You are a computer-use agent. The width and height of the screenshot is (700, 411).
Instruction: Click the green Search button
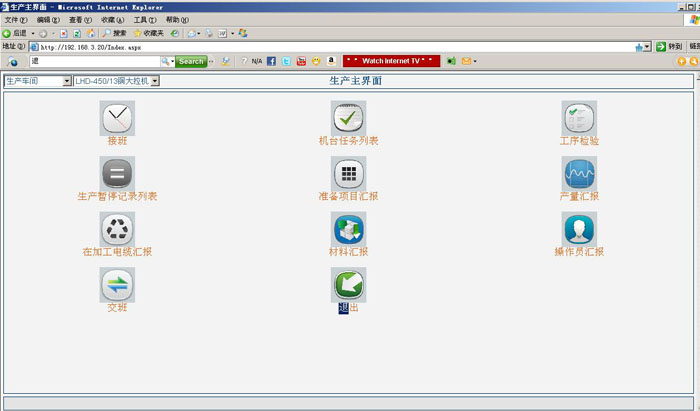pyautogui.click(x=191, y=61)
